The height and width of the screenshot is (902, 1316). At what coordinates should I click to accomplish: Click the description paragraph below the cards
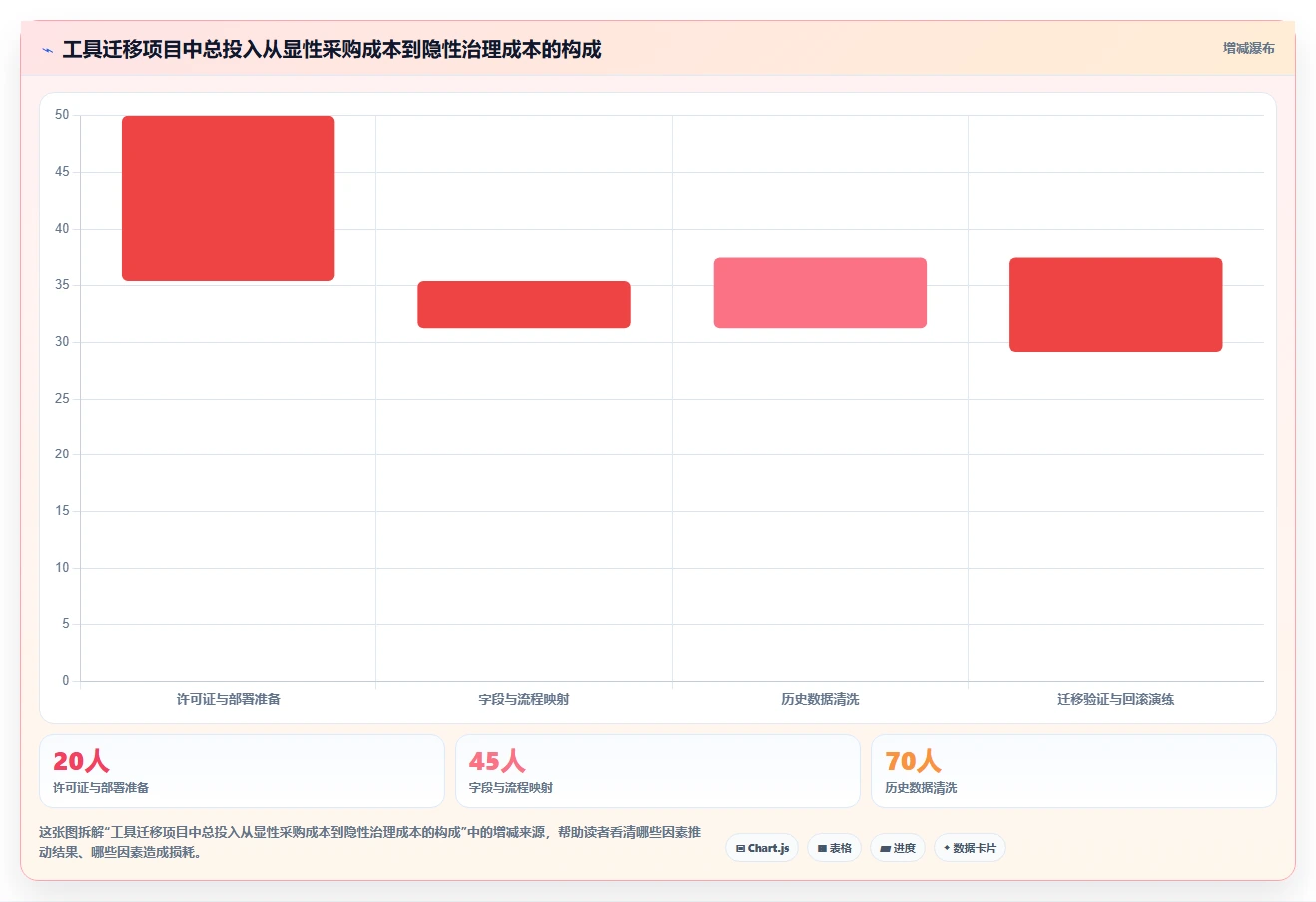click(x=370, y=842)
